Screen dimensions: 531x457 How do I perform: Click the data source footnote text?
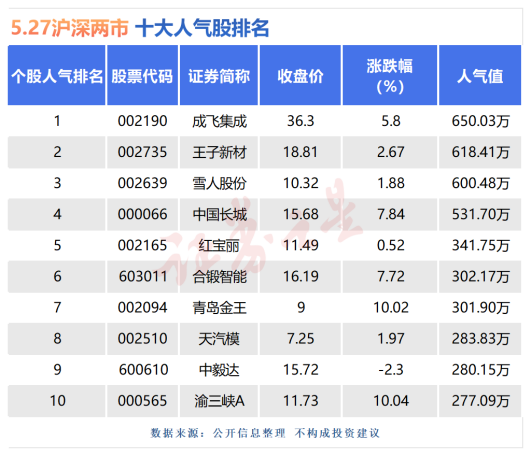[265, 433]
